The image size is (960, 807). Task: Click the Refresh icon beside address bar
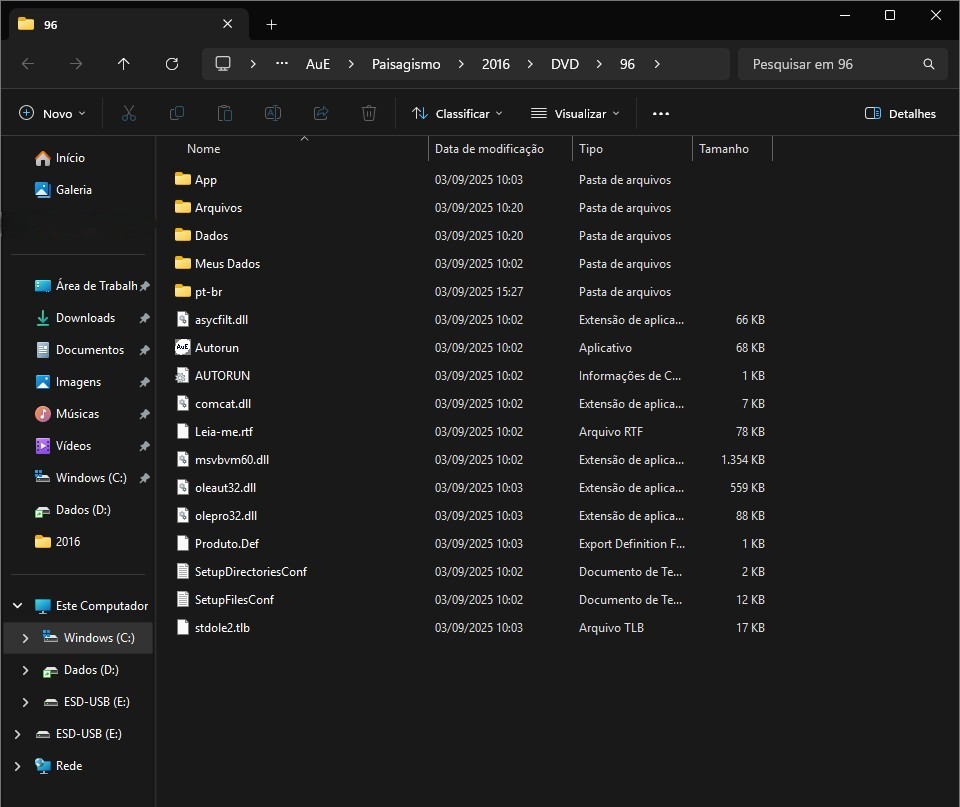(x=172, y=64)
